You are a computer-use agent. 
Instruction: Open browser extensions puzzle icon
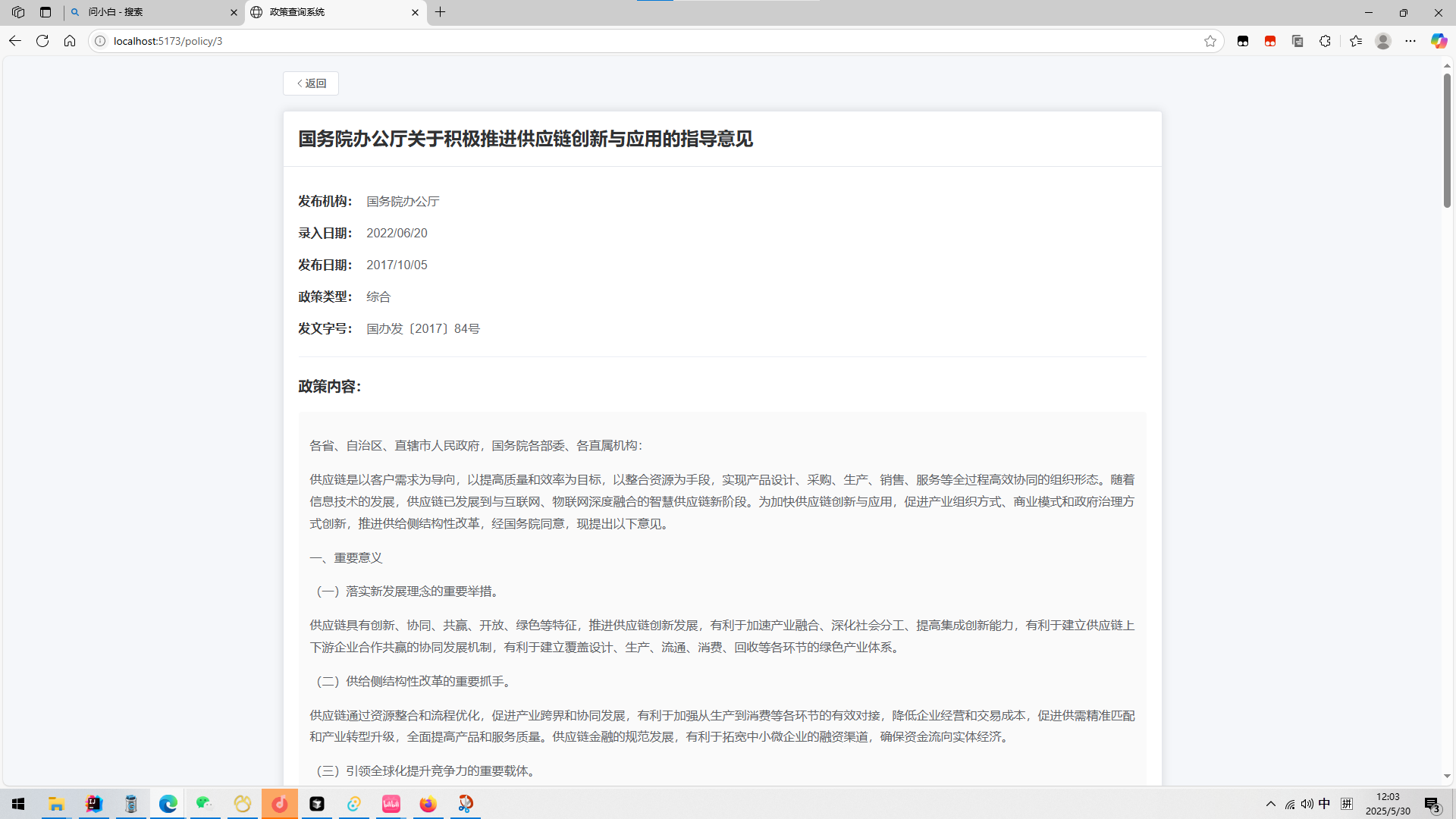(1325, 41)
